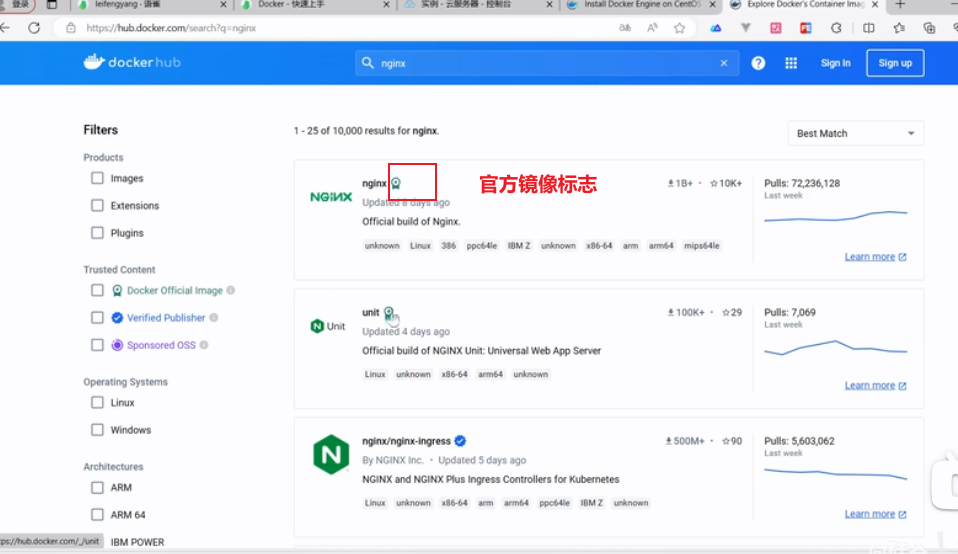Click info icon beside Verified Publisher
Screen dimensions: 958x554
pyautogui.click(x=213, y=318)
